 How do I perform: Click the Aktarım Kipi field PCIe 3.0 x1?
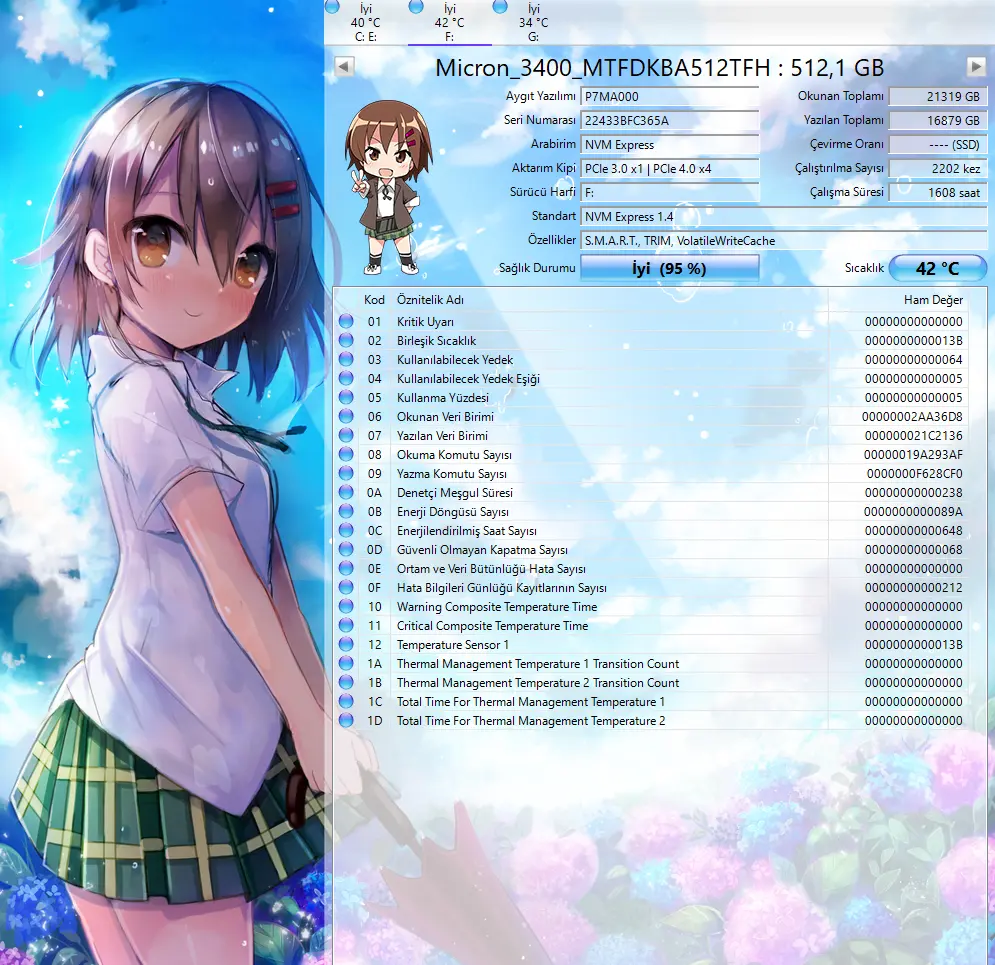(x=669, y=169)
